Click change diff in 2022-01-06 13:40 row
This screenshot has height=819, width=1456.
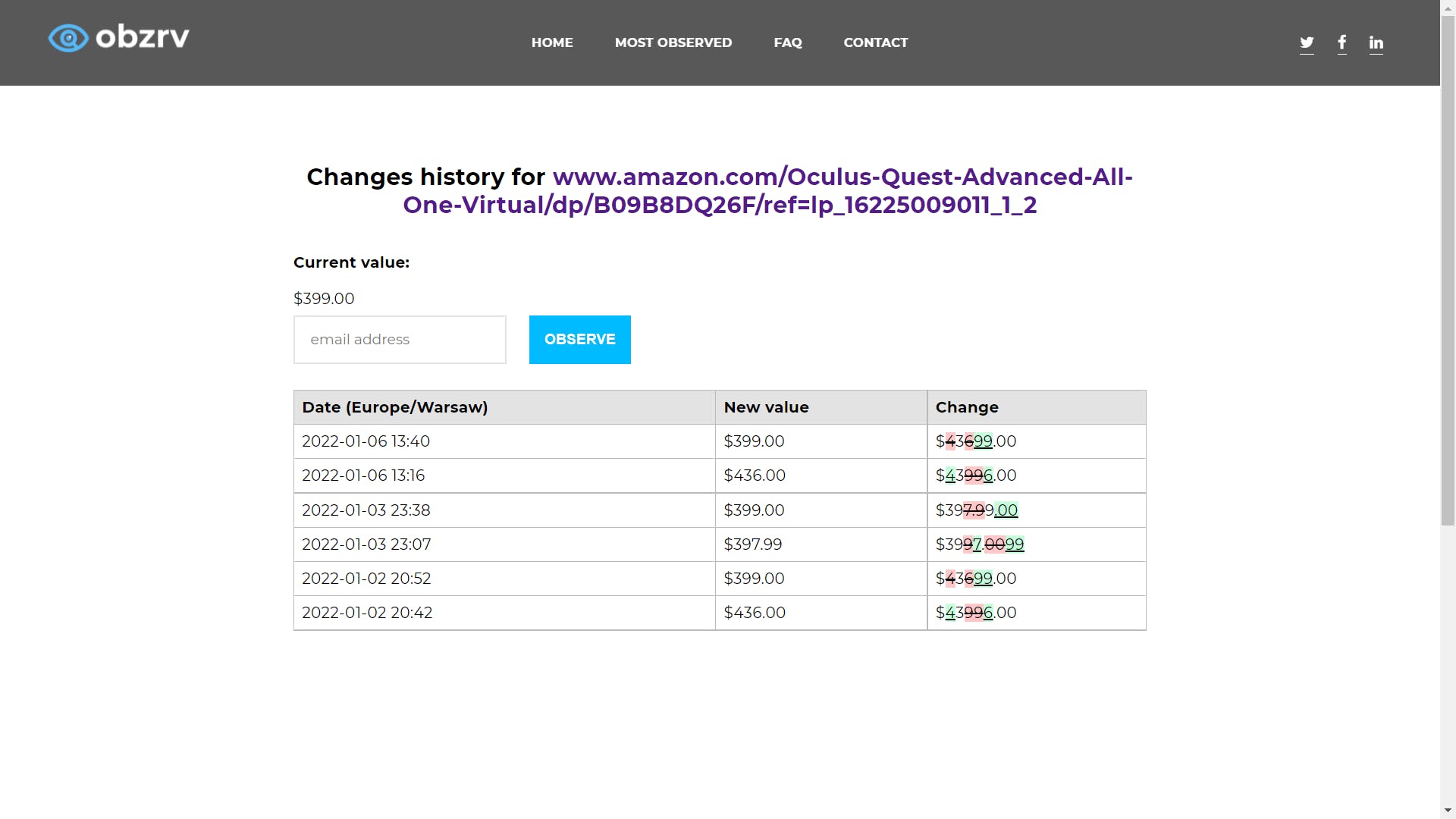976,441
